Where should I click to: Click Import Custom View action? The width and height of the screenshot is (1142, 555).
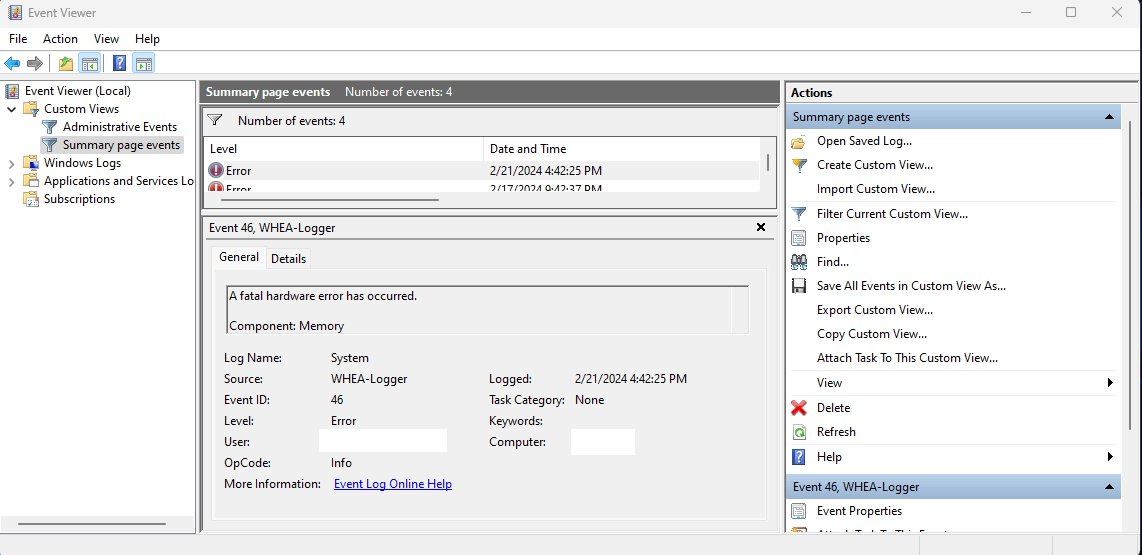875,189
